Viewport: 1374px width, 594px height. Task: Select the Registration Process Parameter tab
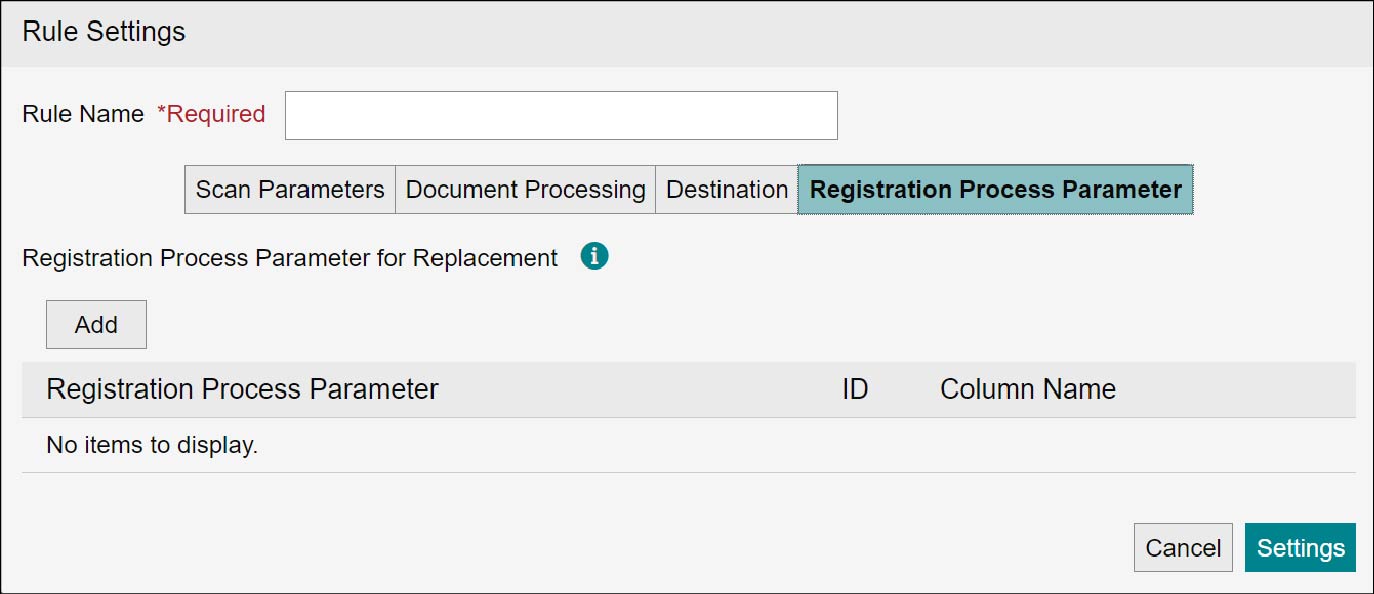click(995, 190)
